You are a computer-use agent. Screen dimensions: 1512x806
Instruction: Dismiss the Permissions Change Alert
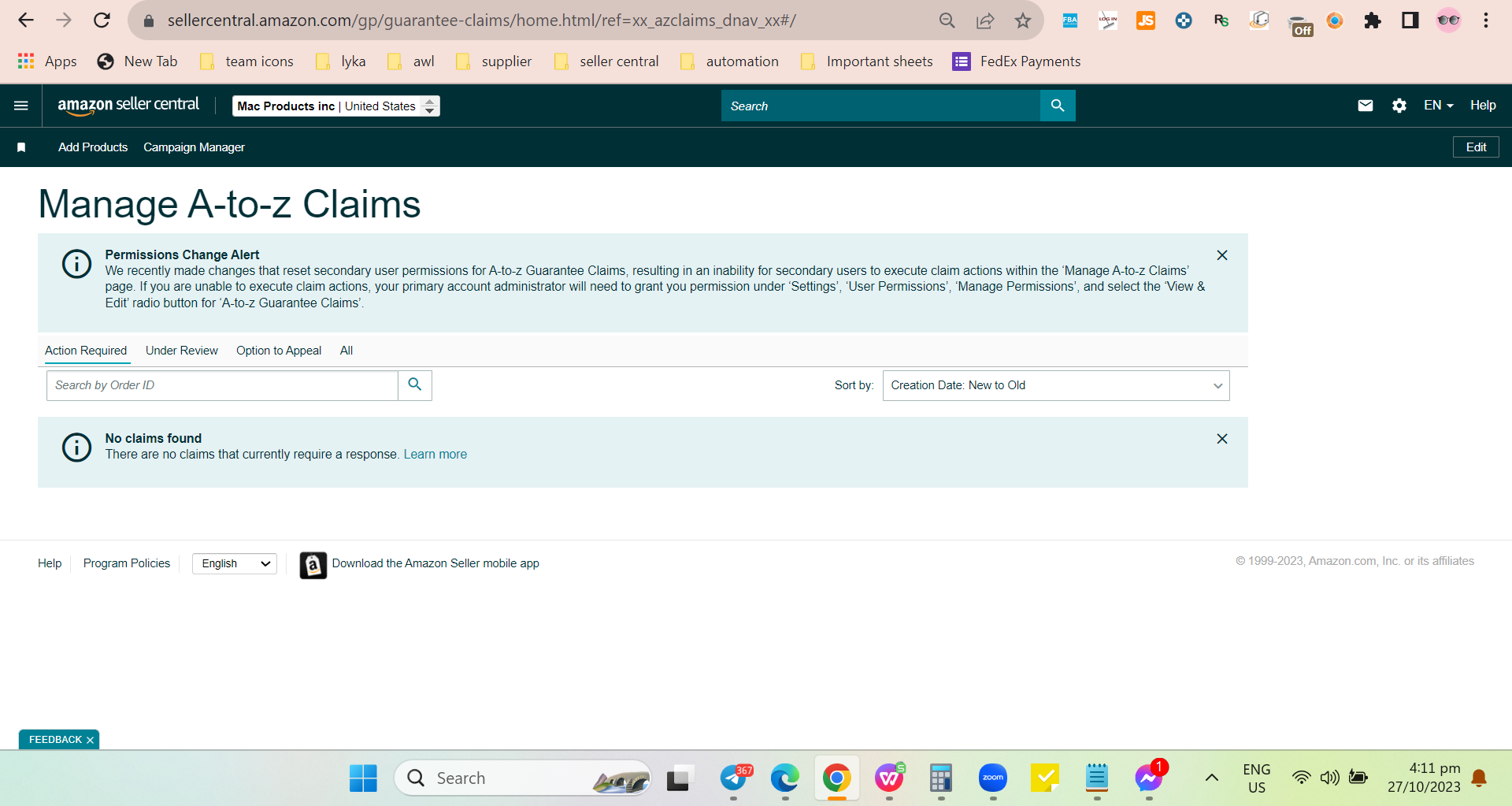1222,255
